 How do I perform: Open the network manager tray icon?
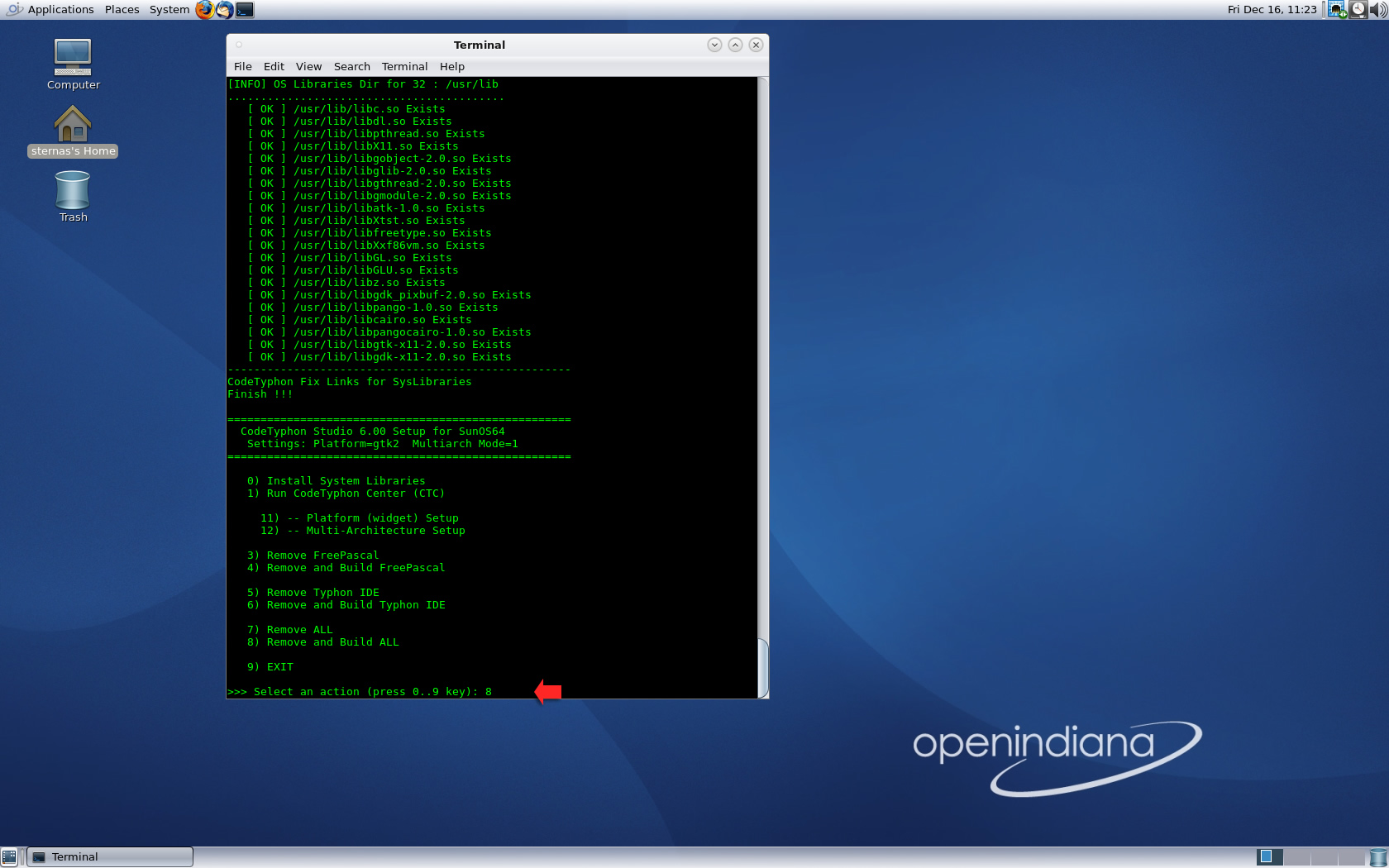click(1337, 10)
